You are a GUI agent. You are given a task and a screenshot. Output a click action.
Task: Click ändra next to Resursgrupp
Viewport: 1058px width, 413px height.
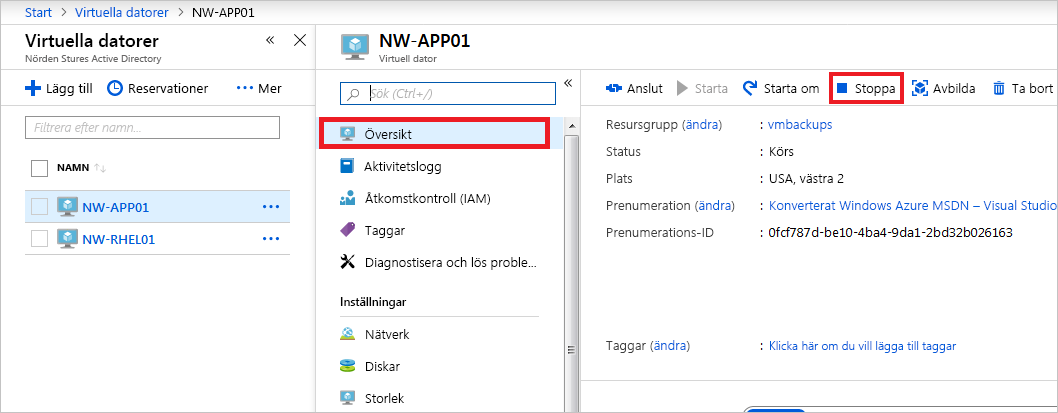702,124
